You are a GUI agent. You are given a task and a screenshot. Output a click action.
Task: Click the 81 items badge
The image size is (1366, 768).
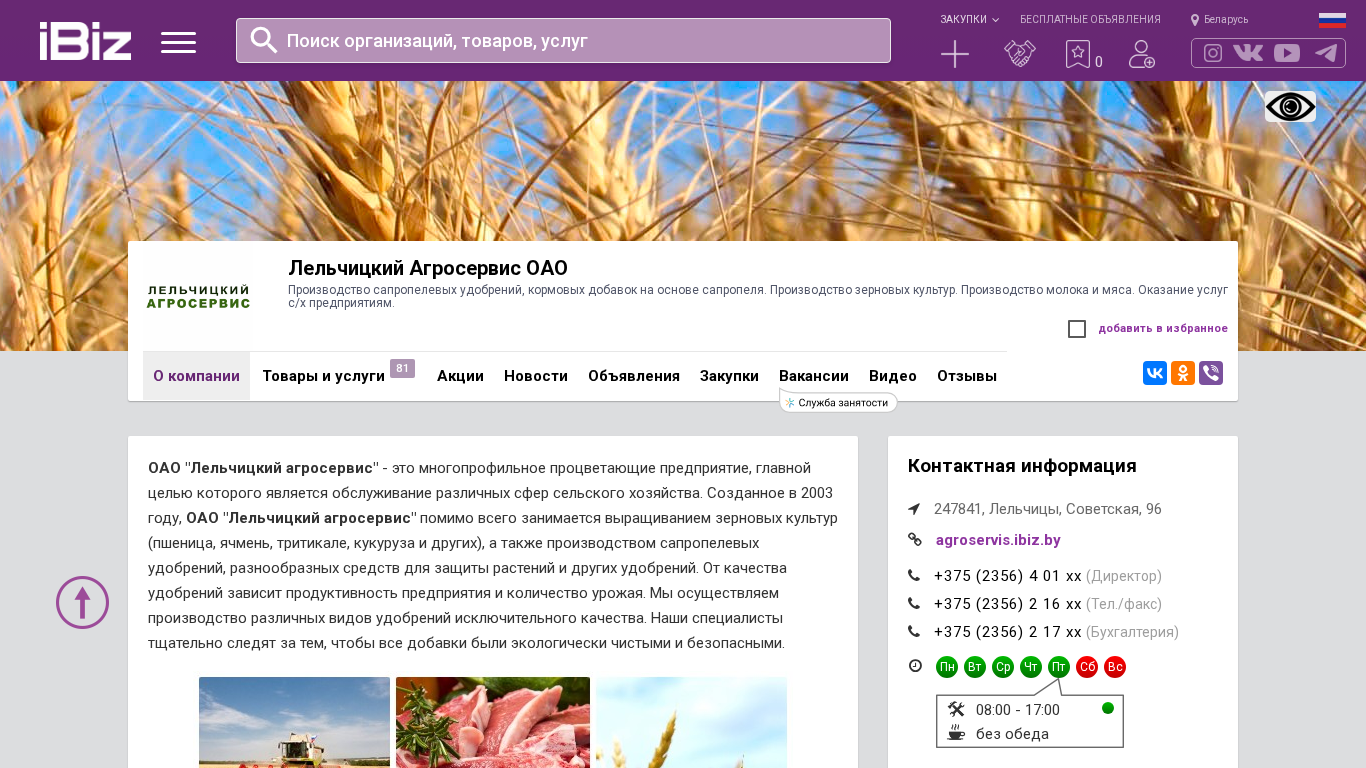402,368
